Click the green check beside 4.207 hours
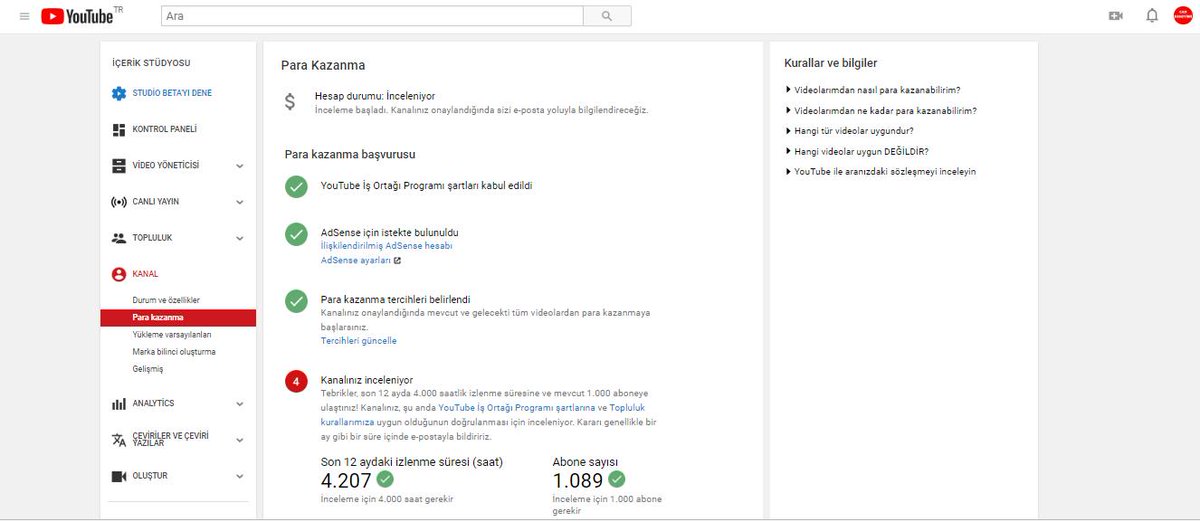Image resolution: width=1200 pixels, height=522 pixels. pos(385,479)
